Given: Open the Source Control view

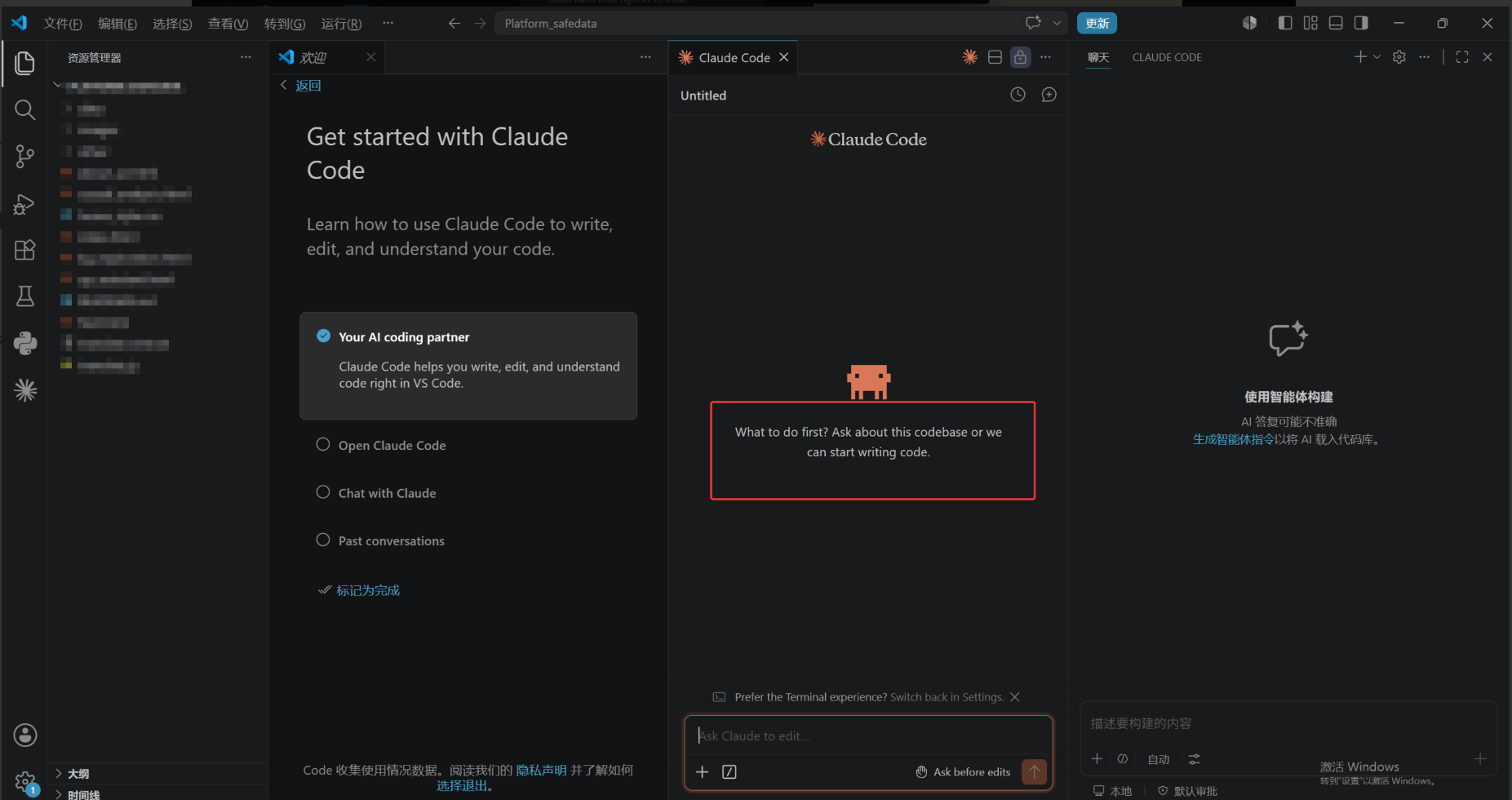Looking at the screenshot, I should tap(24, 156).
